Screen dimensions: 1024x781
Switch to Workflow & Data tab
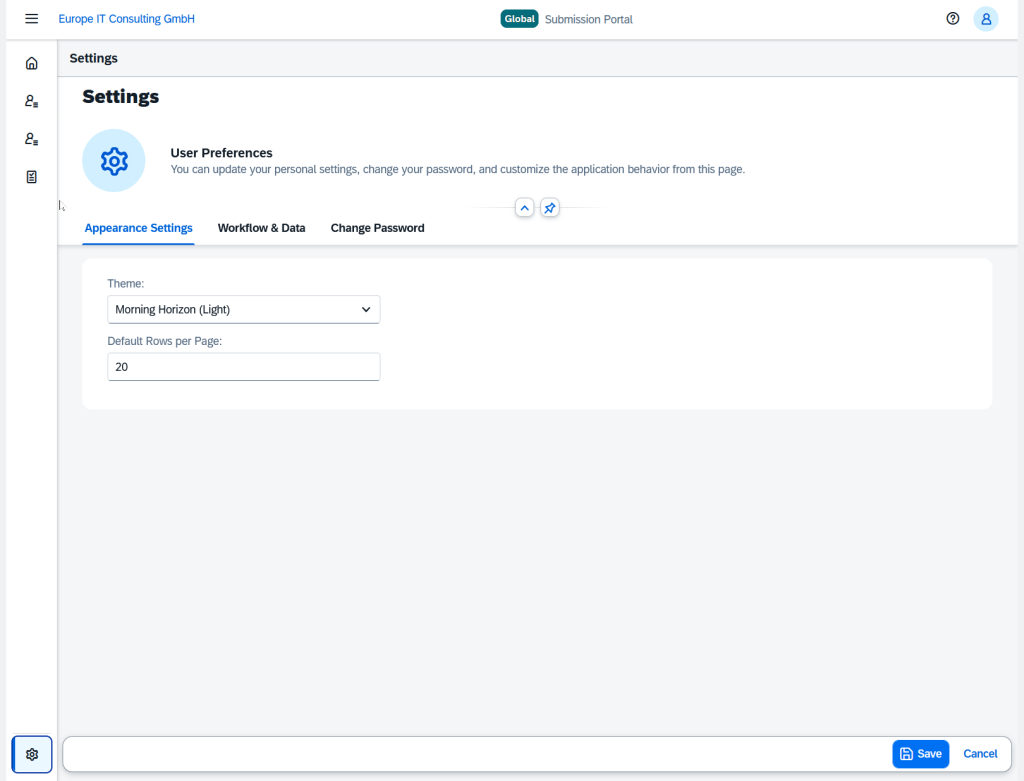point(261,228)
